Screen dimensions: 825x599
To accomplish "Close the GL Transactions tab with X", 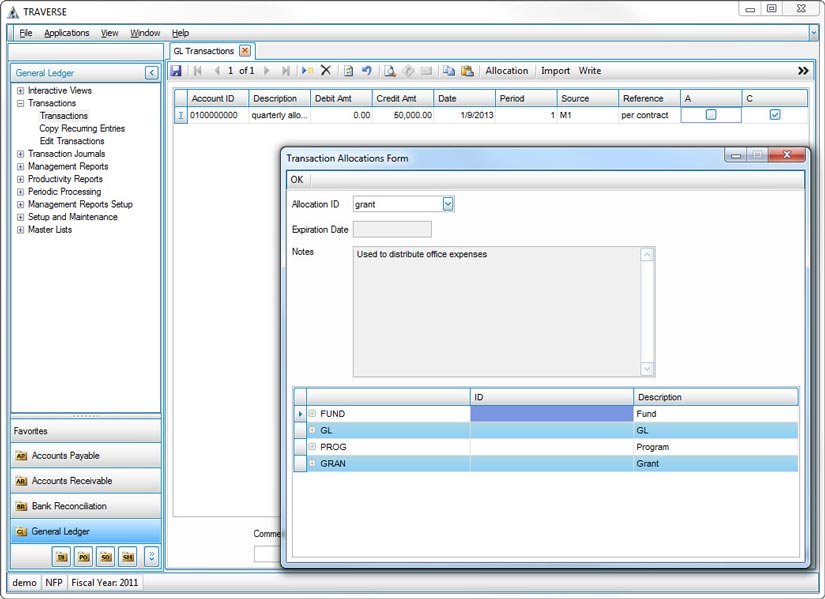I will pyautogui.click(x=245, y=51).
